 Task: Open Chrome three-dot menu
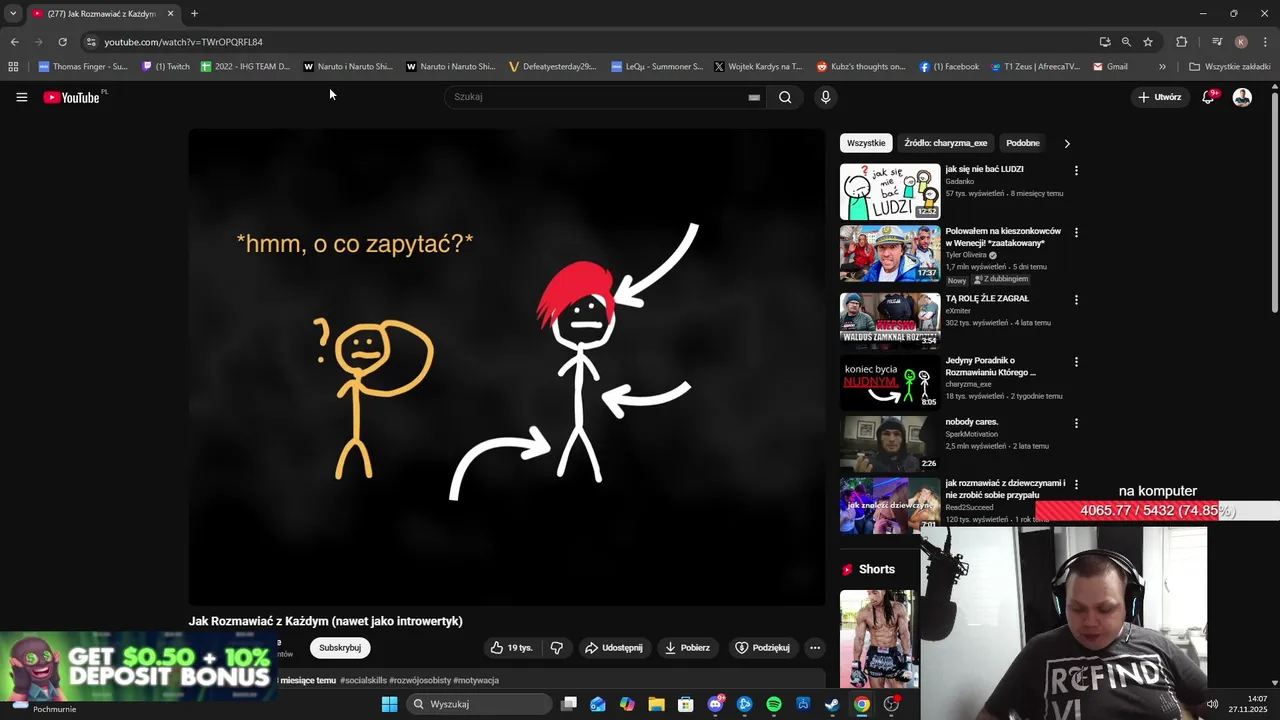(x=1265, y=42)
